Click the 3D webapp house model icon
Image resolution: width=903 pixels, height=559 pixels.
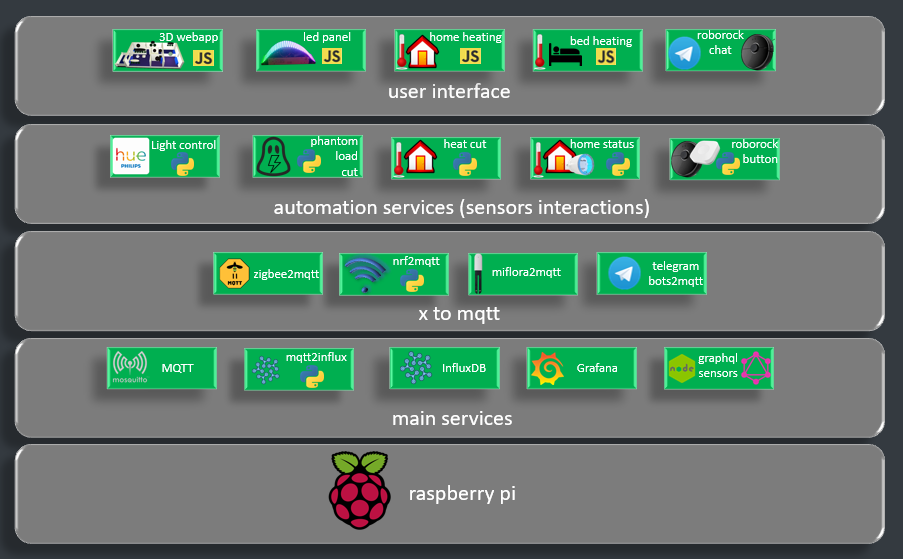(149, 55)
